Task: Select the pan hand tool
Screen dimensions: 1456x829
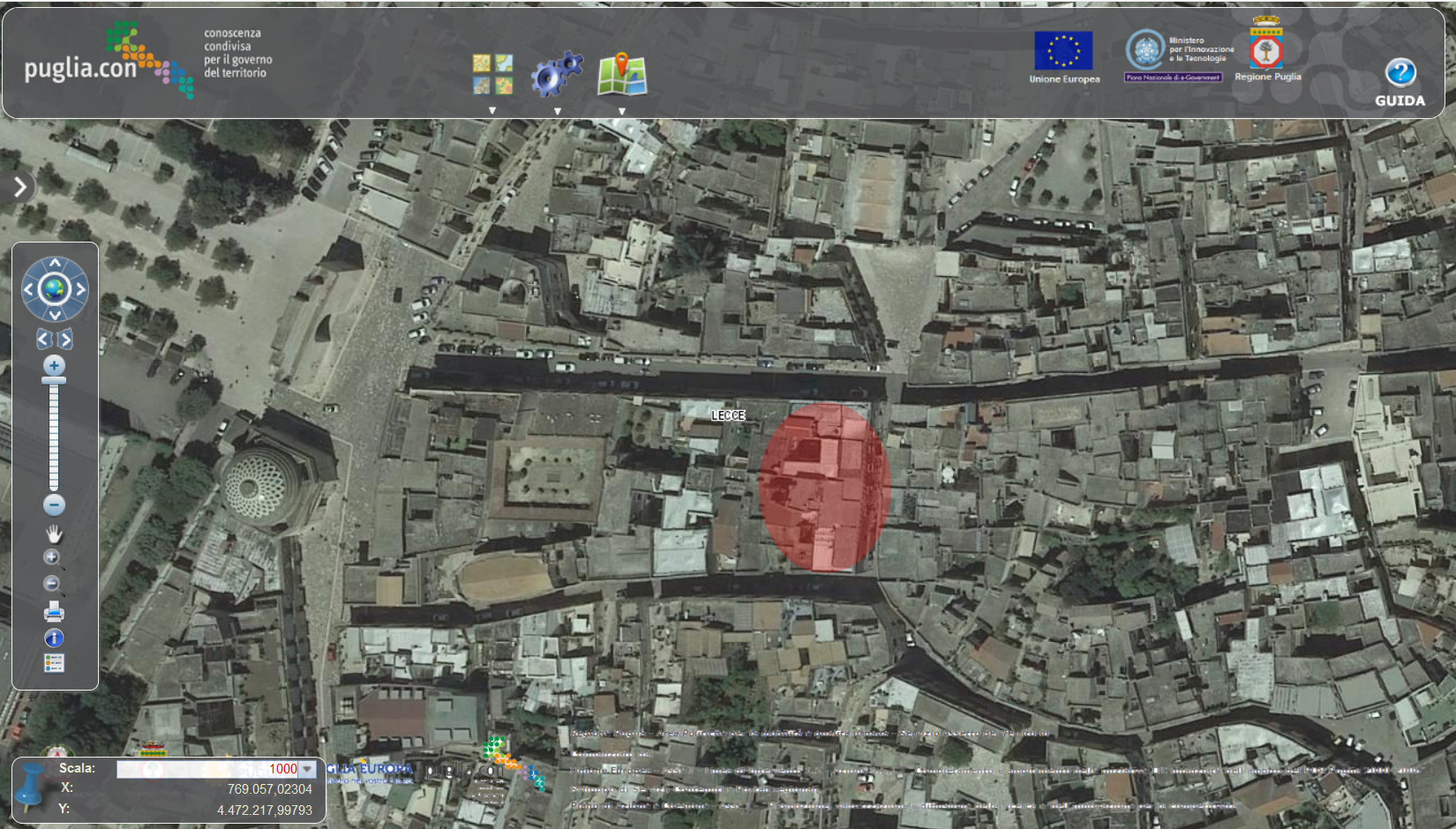Action: [x=54, y=534]
